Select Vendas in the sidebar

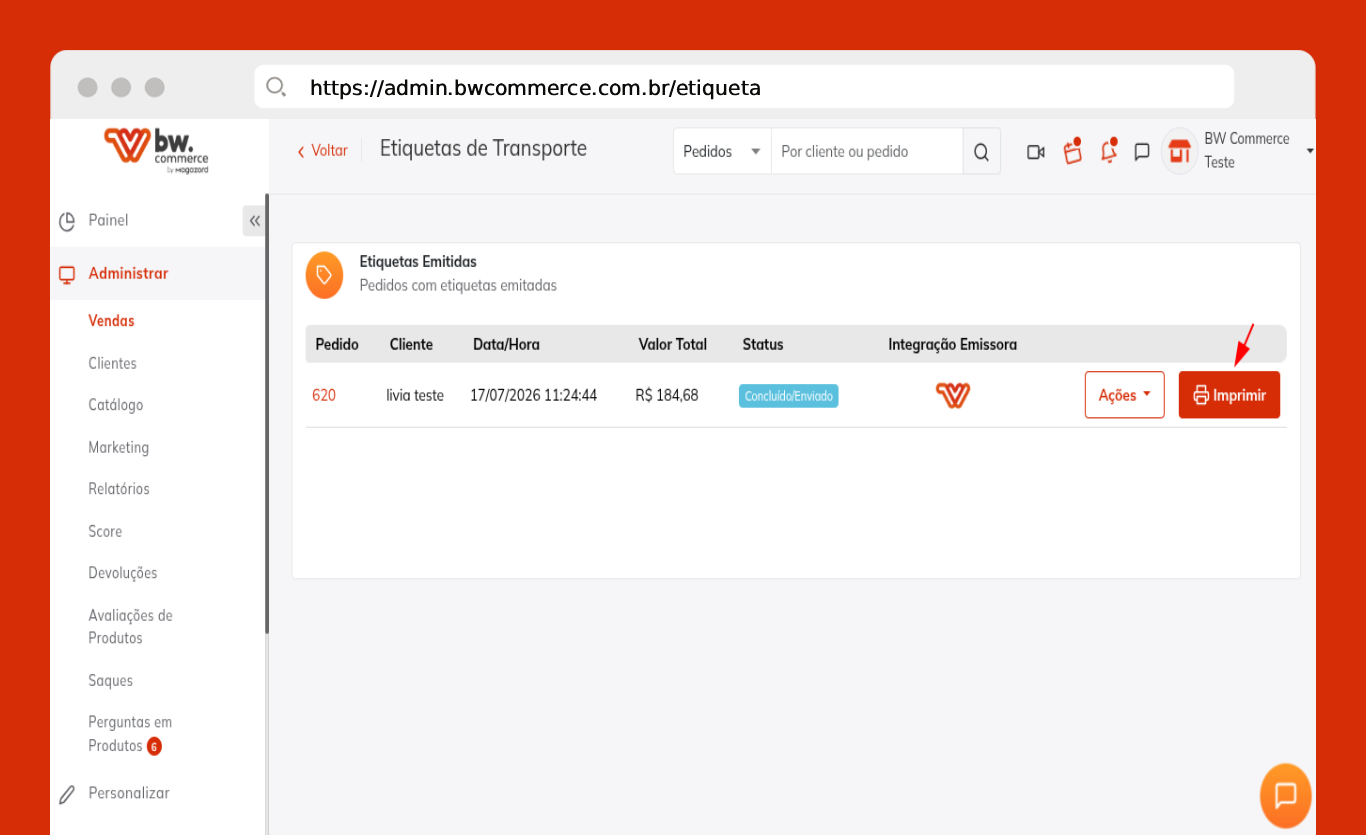pyautogui.click(x=111, y=321)
